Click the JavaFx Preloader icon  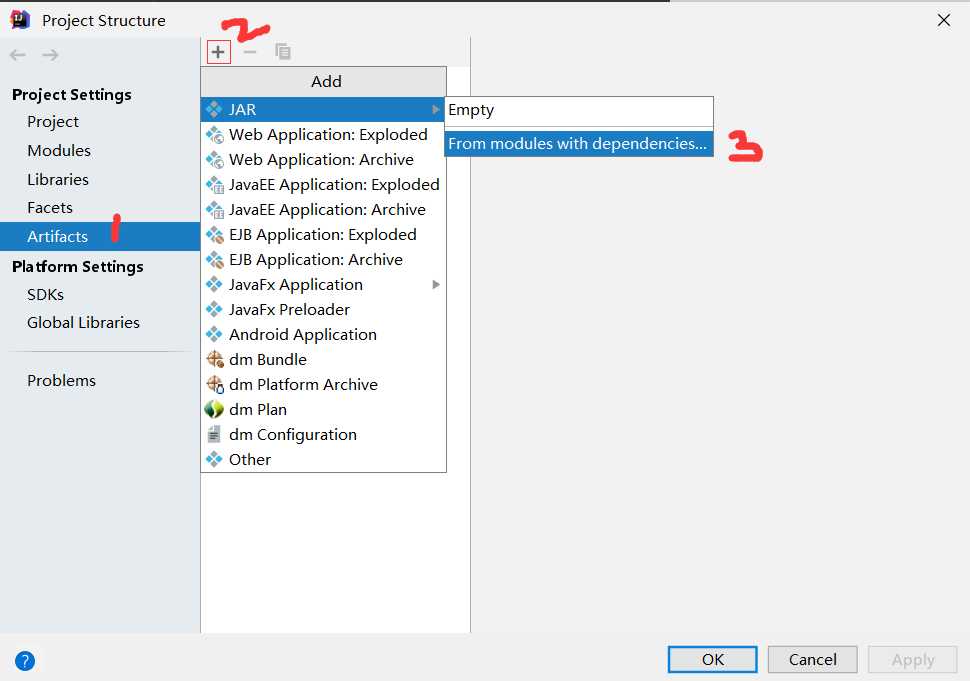214,309
